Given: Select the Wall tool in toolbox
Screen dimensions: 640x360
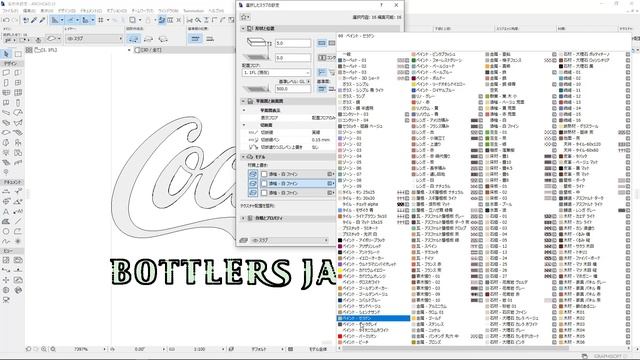Looking at the screenshot, I should point(6,73).
